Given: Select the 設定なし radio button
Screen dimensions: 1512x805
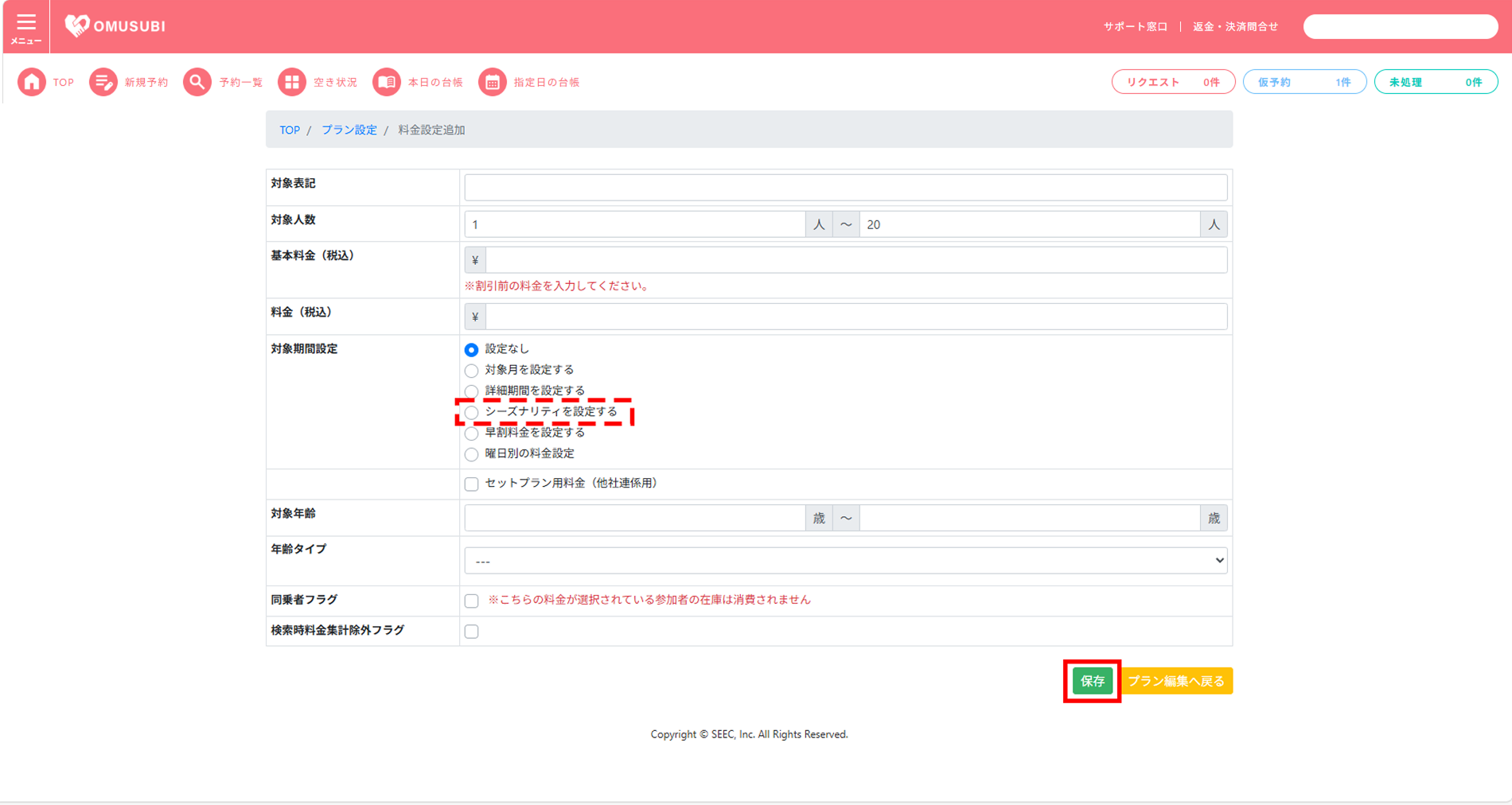Looking at the screenshot, I should (x=472, y=350).
